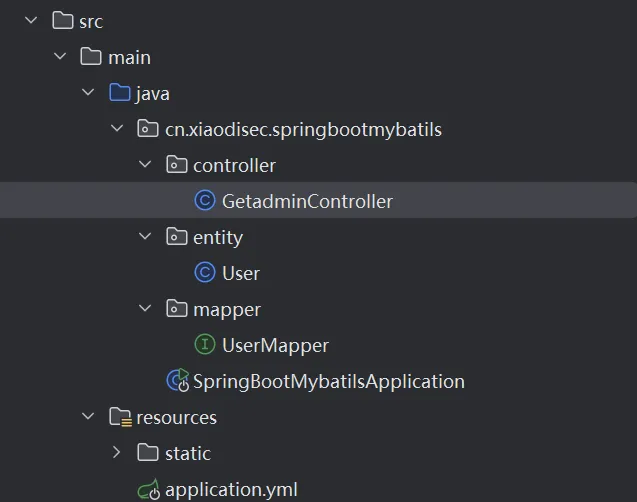
Task: Click the controller package icon
Action: (x=177, y=165)
